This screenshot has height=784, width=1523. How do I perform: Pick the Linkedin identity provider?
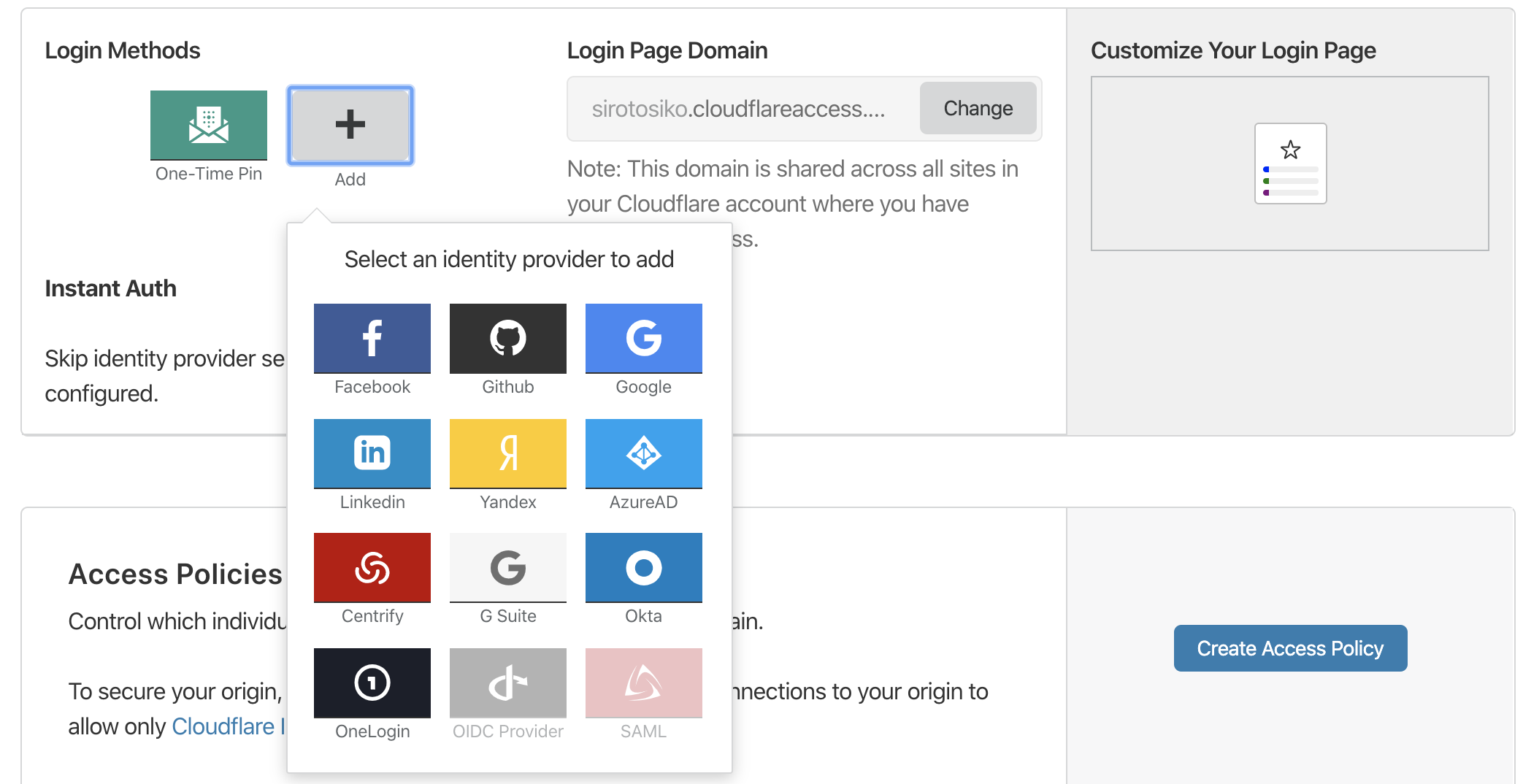click(372, 453)
